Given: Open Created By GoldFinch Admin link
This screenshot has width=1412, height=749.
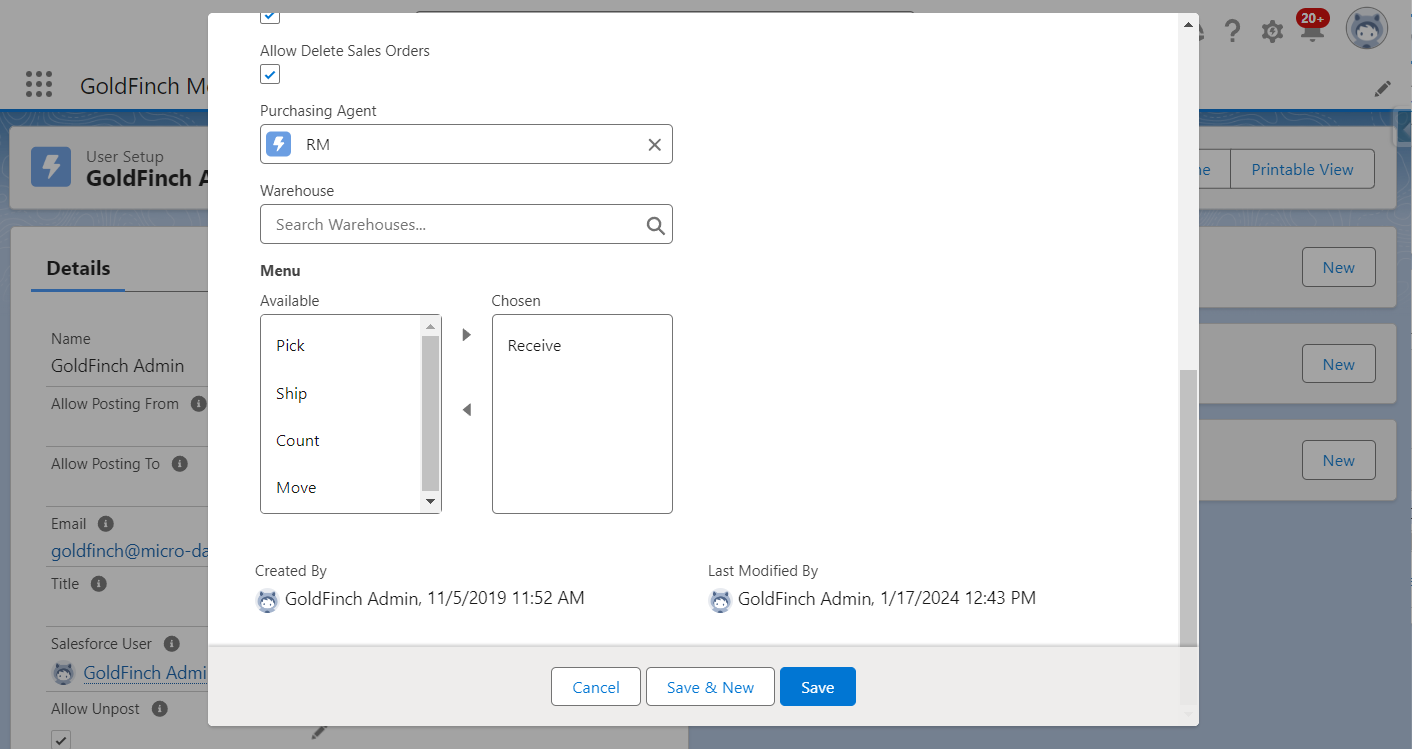Looking at the screenshot, I should click(352, 599).
